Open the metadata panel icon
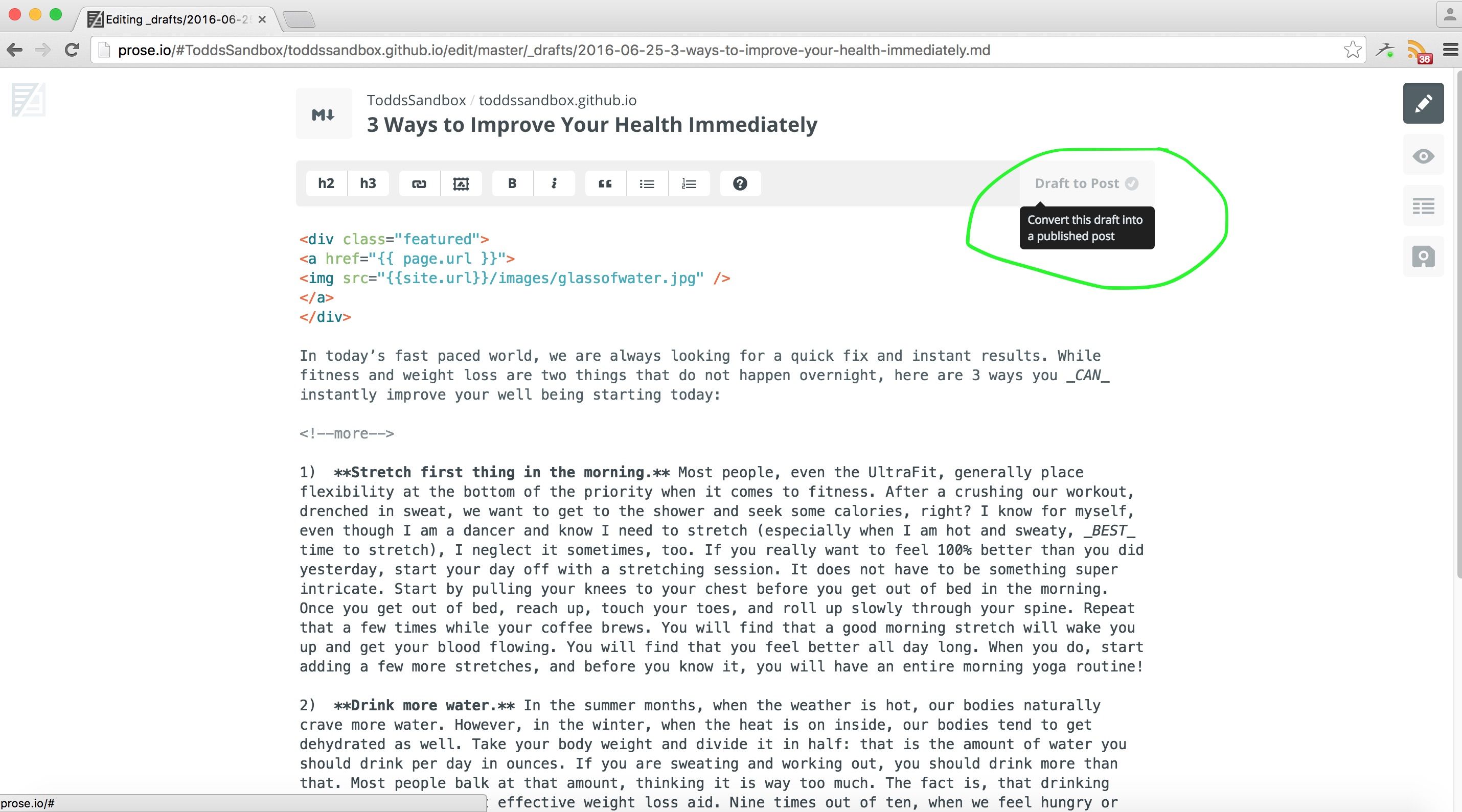The width and height of the screenshot is (1462, 812). click(1423, 206)
